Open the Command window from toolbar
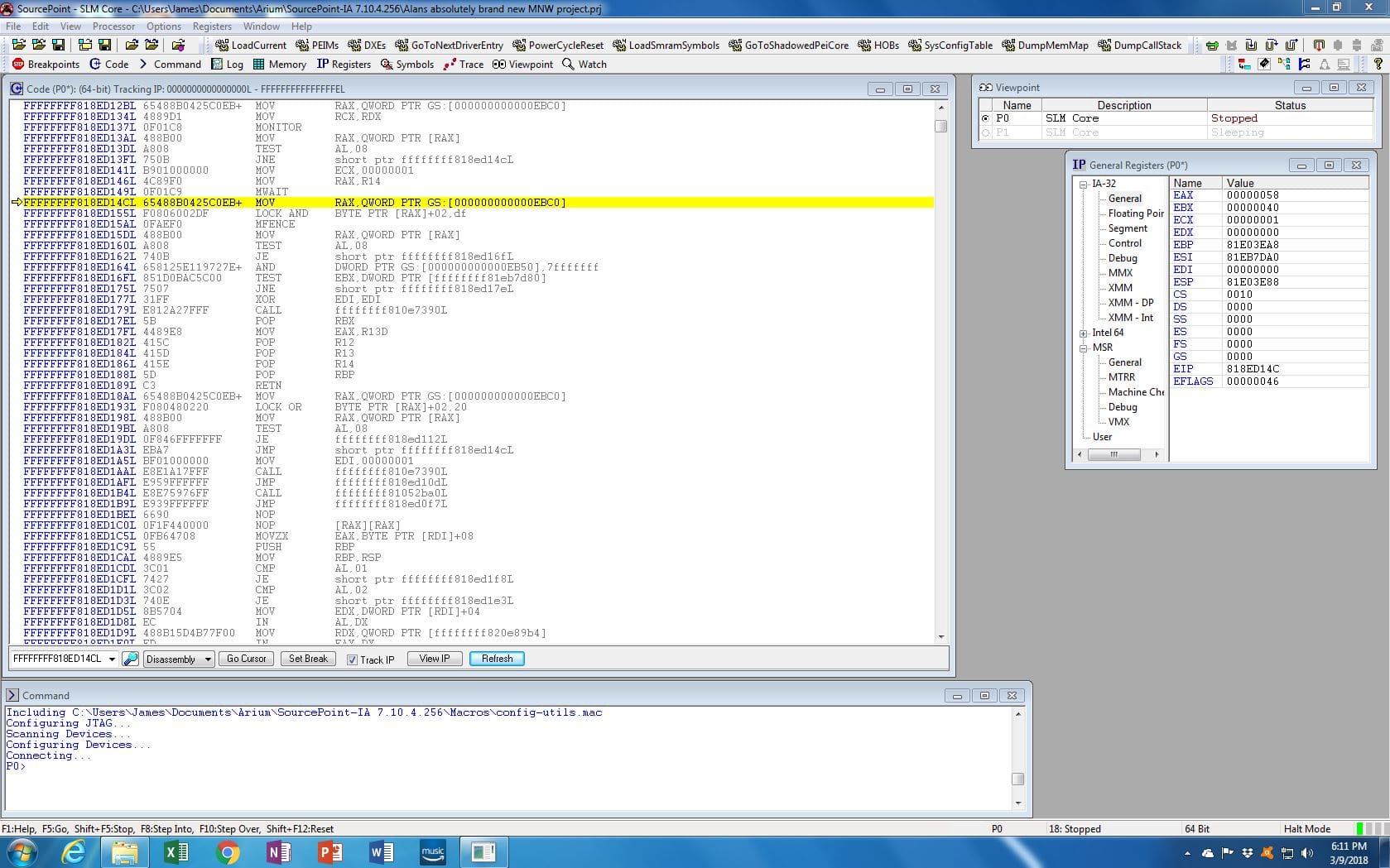This screenshot has height=868, width=1390. pos(169,64)
